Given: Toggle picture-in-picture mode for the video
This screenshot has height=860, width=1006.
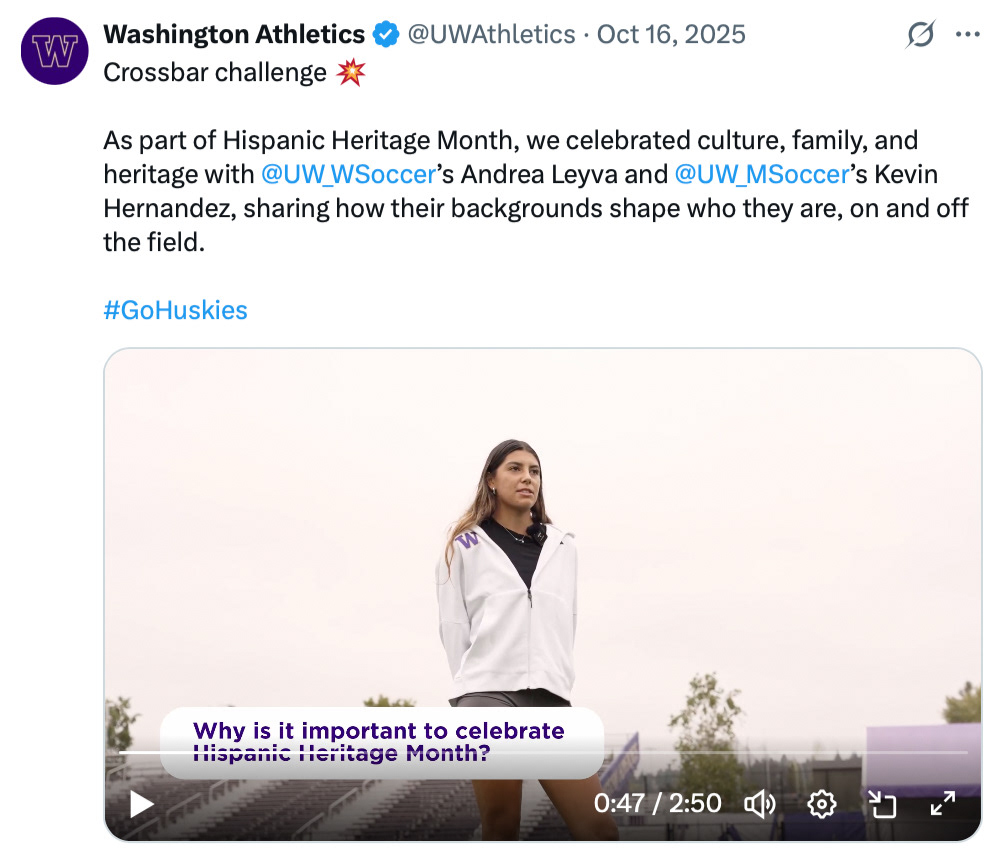Looking at the screenshot, I should (x=882, y=804).
